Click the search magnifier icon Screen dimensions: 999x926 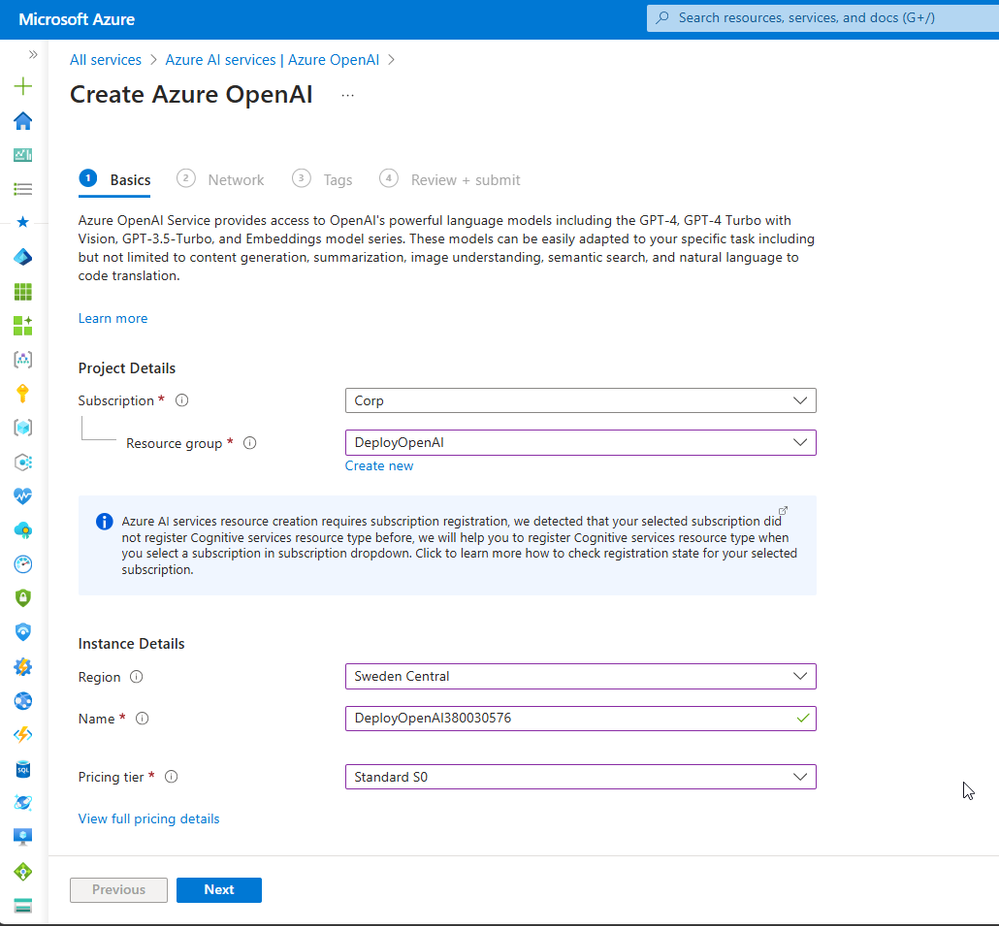click(663, 18)
